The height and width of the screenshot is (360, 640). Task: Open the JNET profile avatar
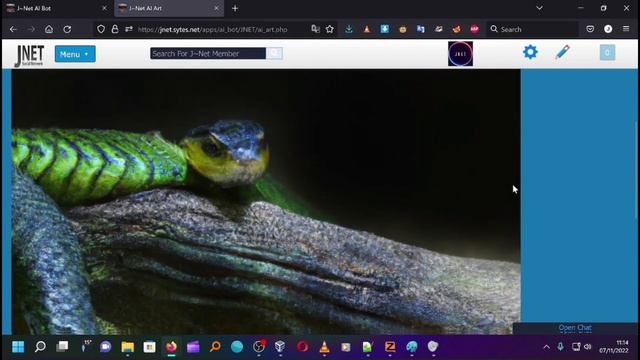click(x=460, y=53)
